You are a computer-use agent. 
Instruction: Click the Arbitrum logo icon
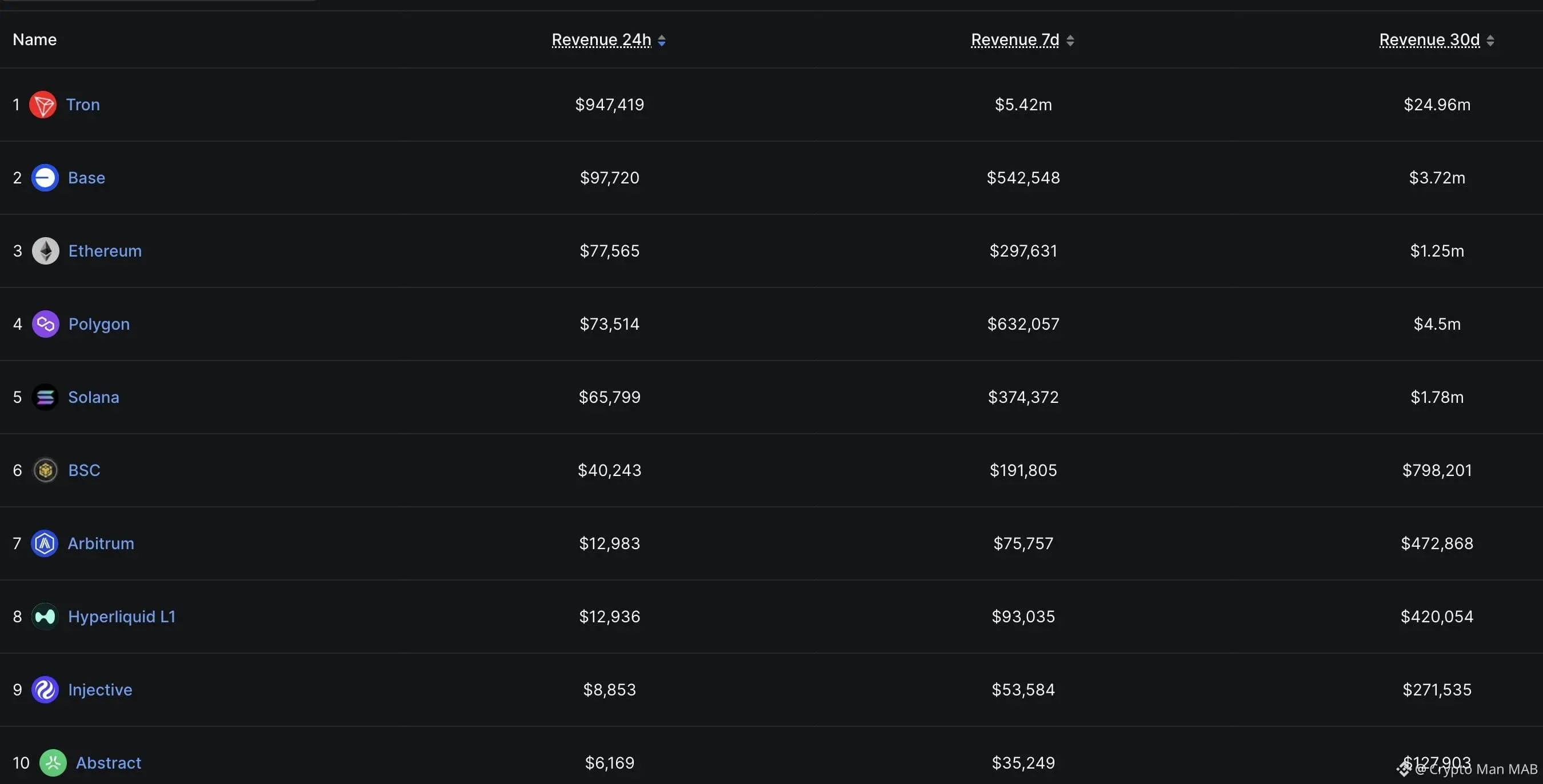pyautogui.click(x=45, y=543)
